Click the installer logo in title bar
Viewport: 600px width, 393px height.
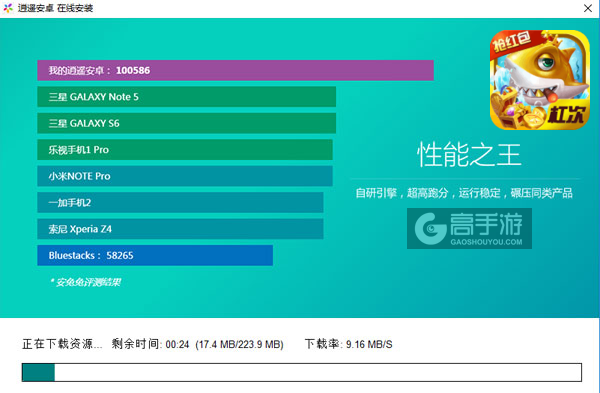[8, 8]
